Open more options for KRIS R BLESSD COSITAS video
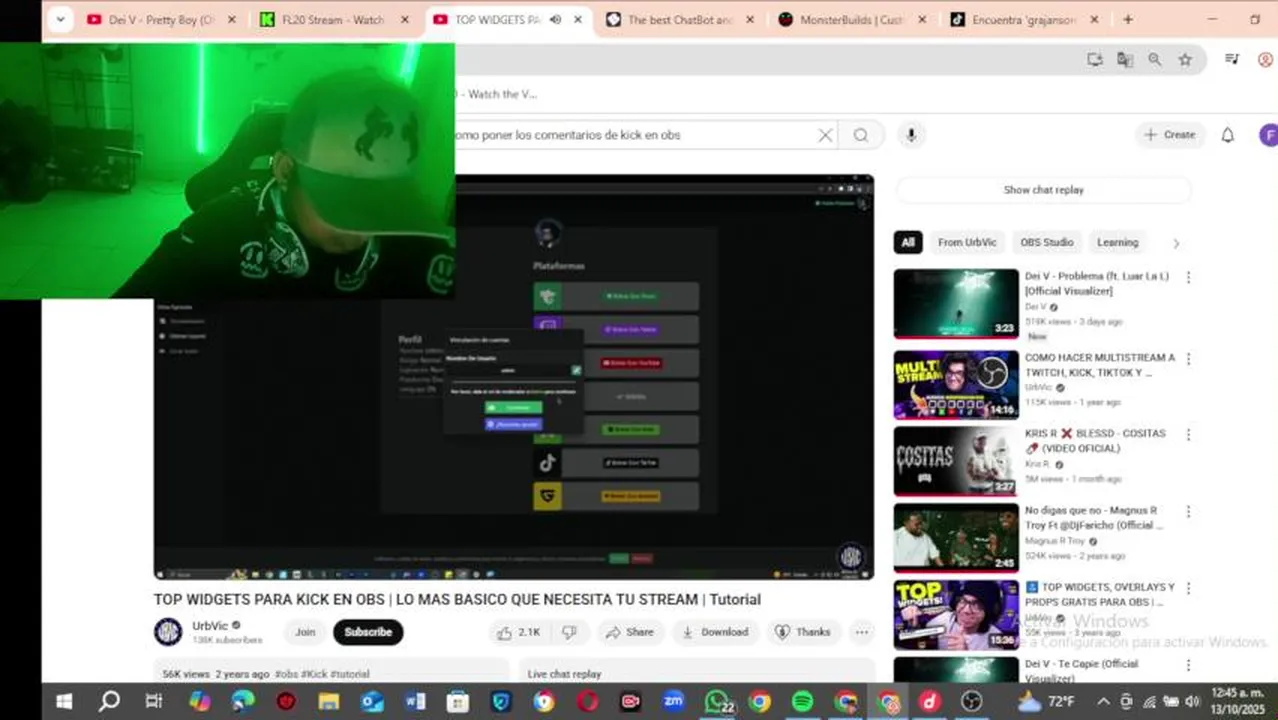The image size is (1278, 720). pyautogui.click(x=1188, y=435)
